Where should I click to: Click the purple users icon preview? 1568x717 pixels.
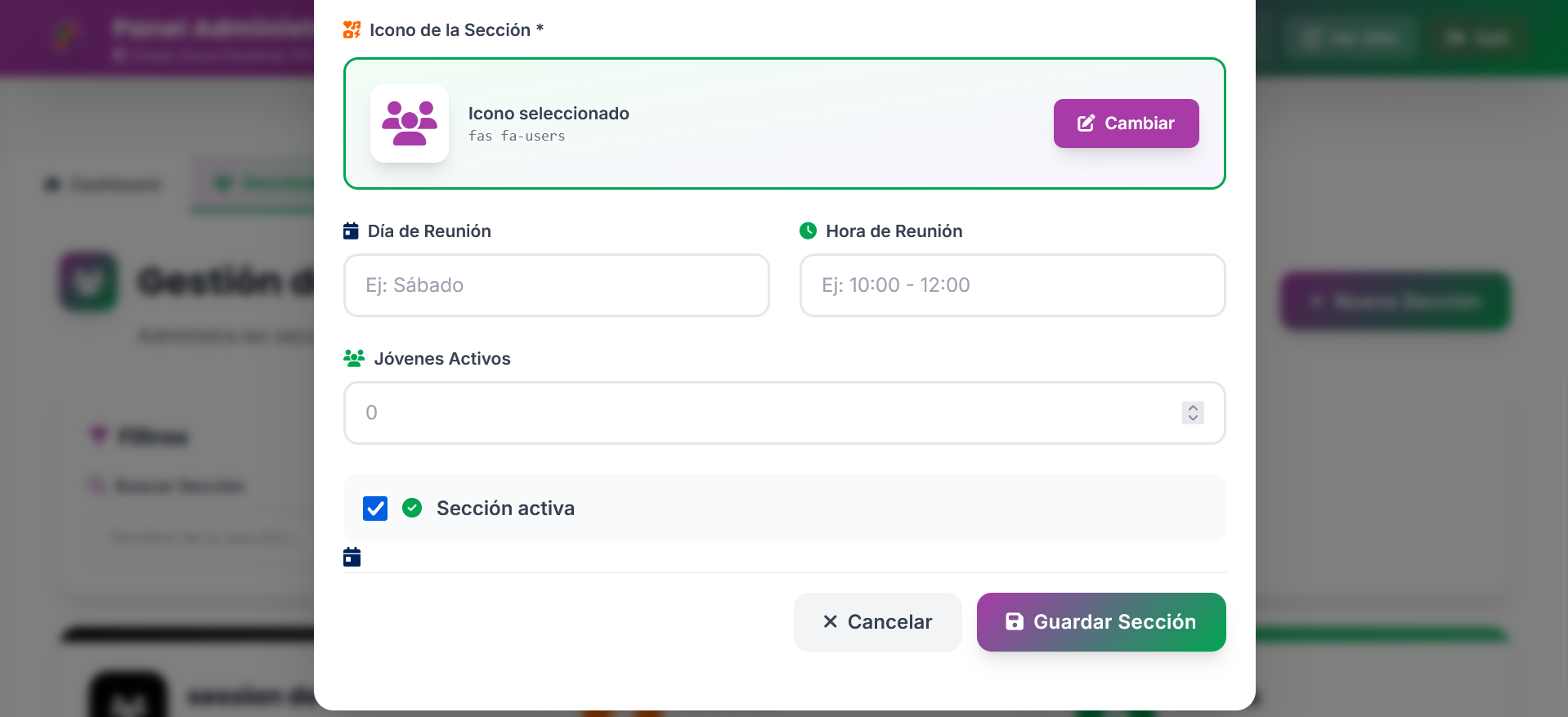(410, 123)
